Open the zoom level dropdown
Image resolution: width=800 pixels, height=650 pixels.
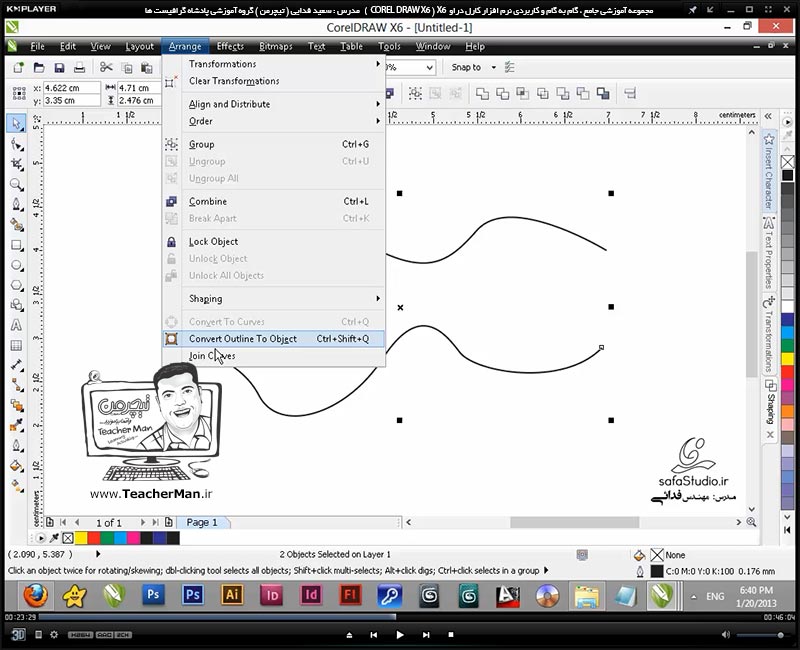(x=430, y=67)
